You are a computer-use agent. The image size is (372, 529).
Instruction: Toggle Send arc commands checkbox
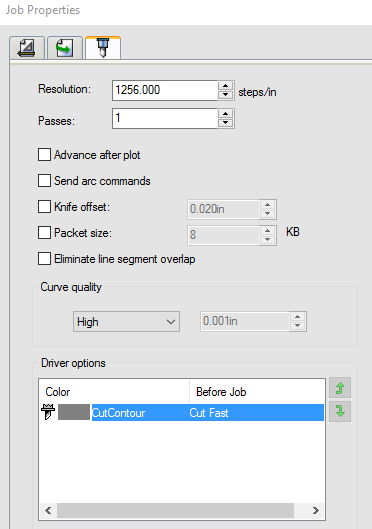tap(45, 180)
